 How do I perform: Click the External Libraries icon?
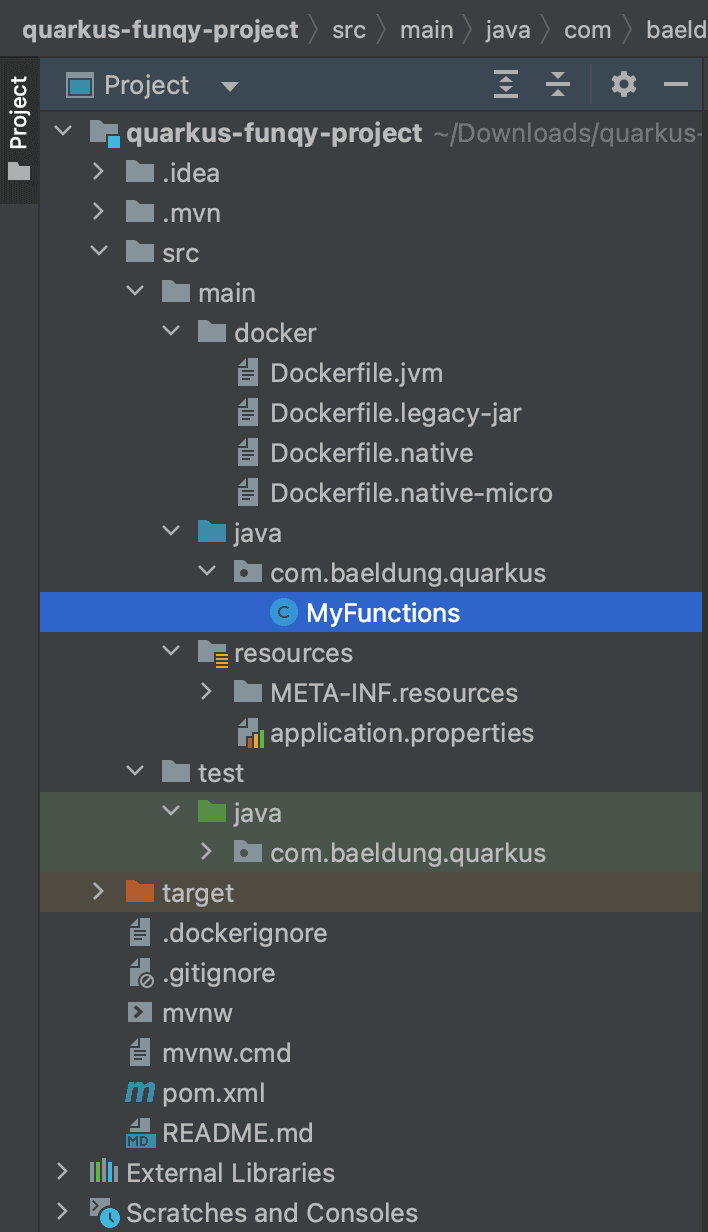pyautogui.click(x=104, y=1173)
